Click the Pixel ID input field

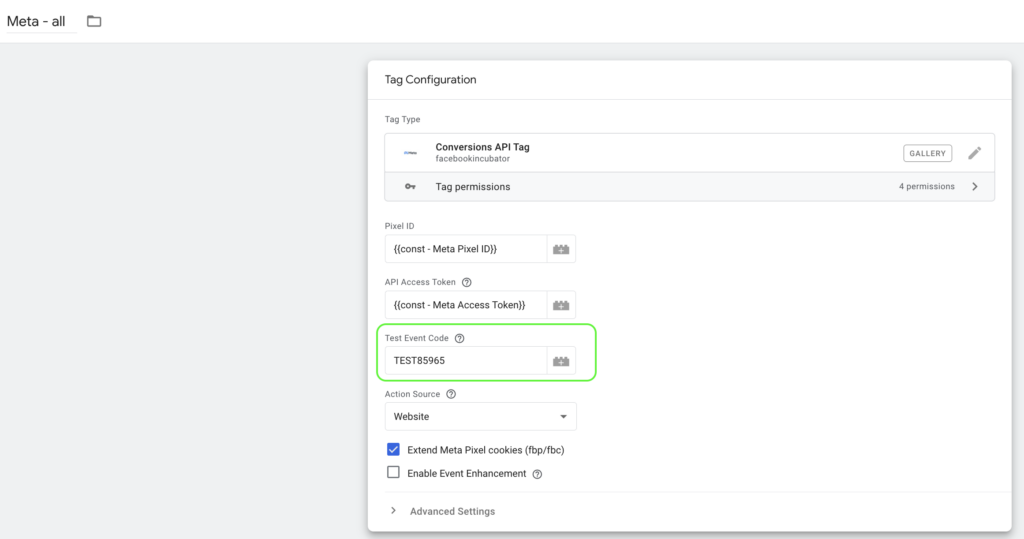[465, 249]
